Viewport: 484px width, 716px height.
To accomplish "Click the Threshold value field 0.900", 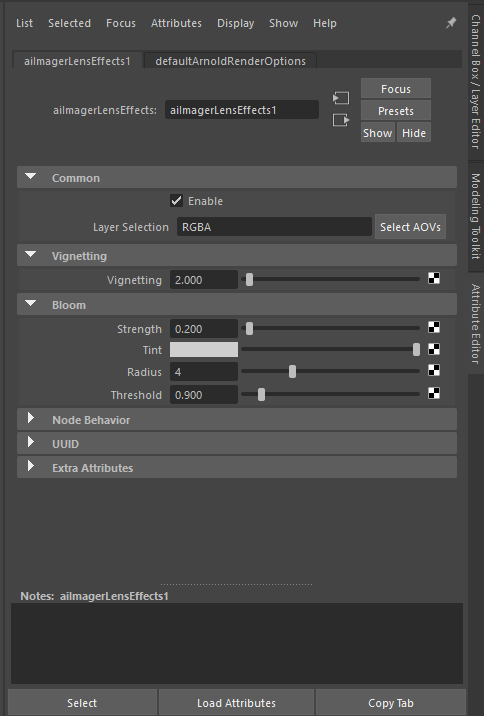I will [204, 395].
